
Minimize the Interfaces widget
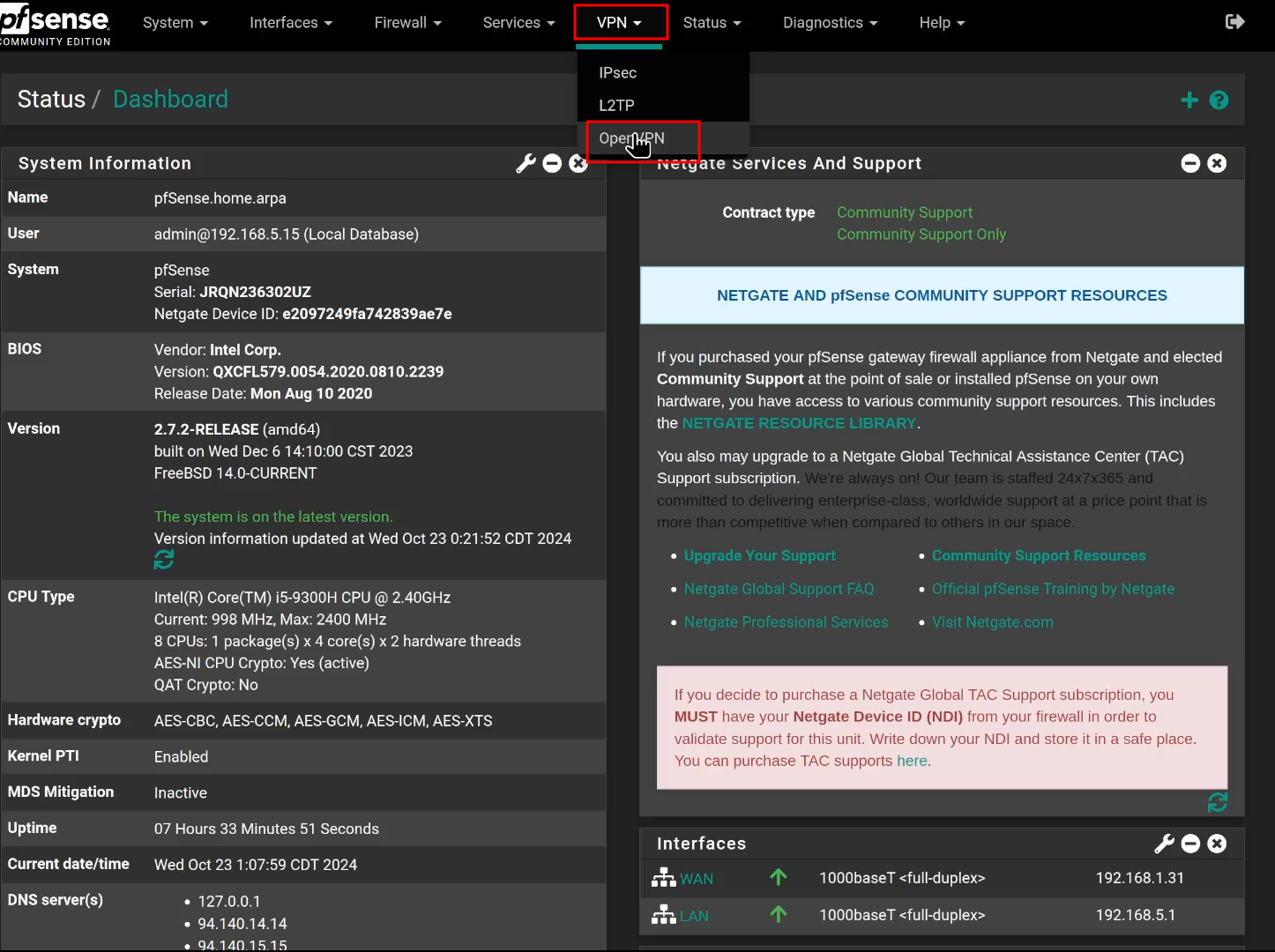coord(1190,844)
